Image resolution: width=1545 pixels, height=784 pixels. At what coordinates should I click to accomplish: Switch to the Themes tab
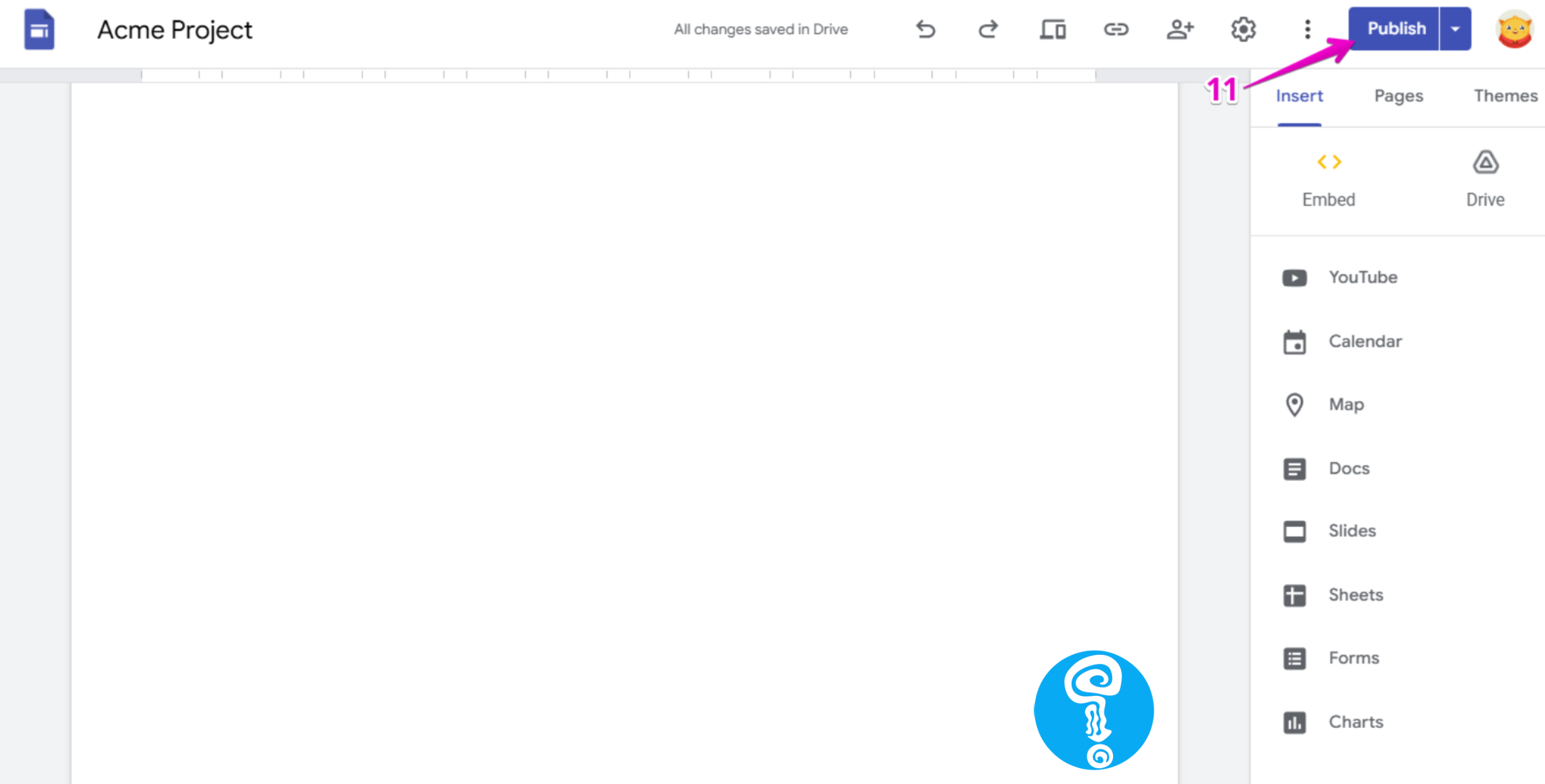coord(1505,96)
